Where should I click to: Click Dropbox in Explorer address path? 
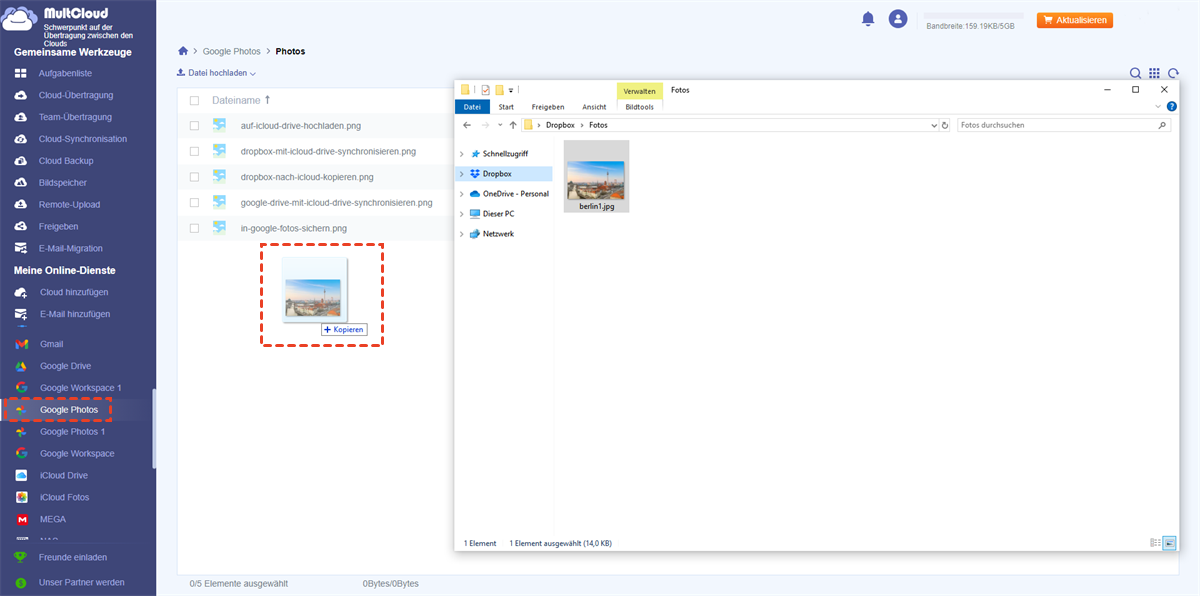point(560,125)
